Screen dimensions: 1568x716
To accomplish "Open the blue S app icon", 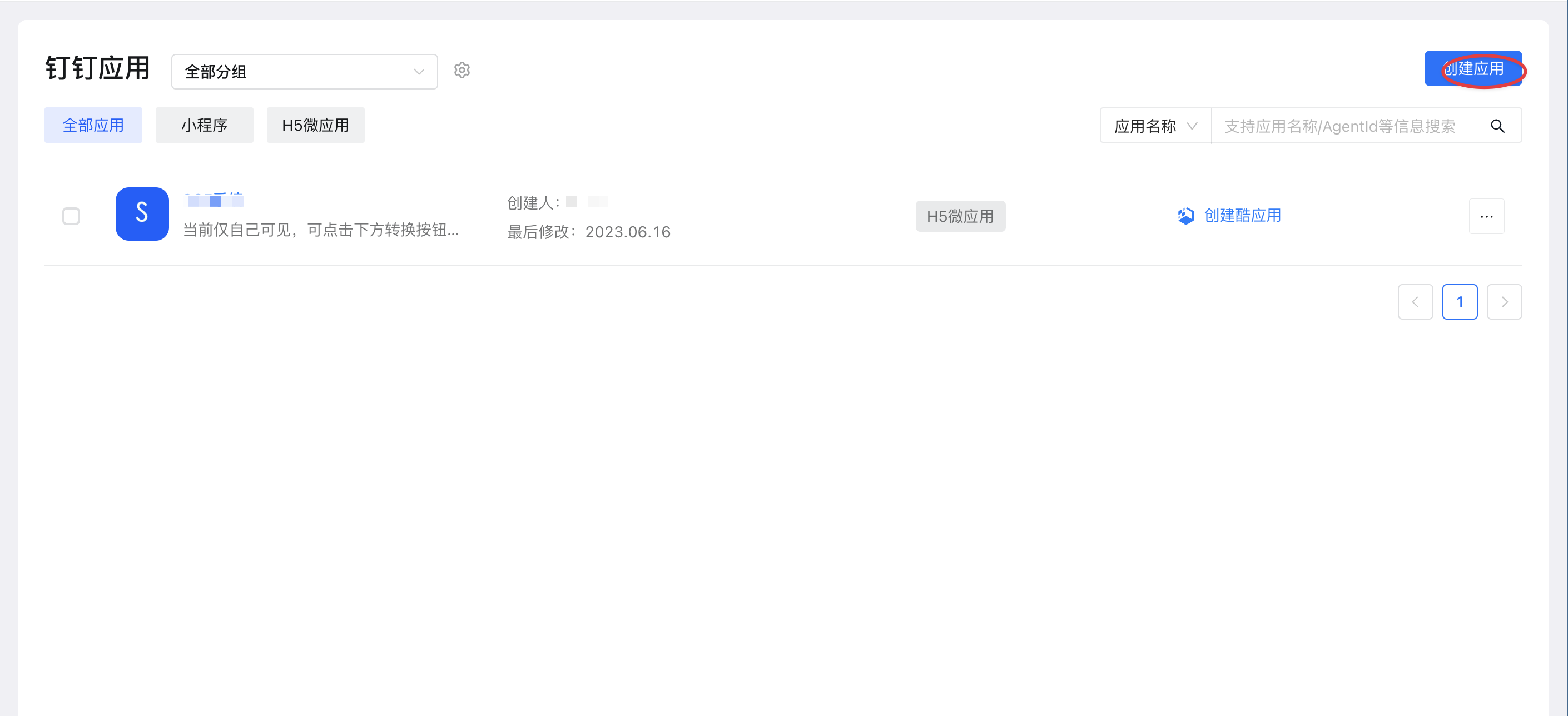I will point(142,214).
